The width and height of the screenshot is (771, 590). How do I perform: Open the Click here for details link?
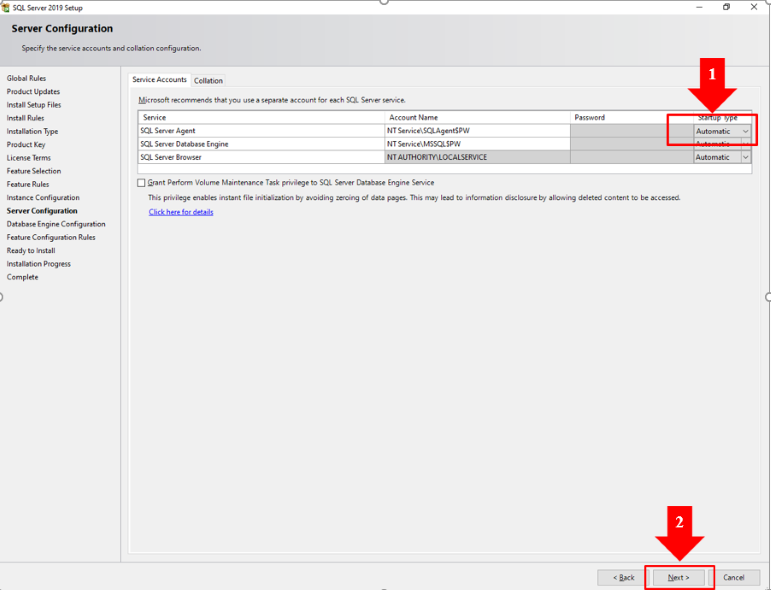pyautogui.click(x=181, y=212)
